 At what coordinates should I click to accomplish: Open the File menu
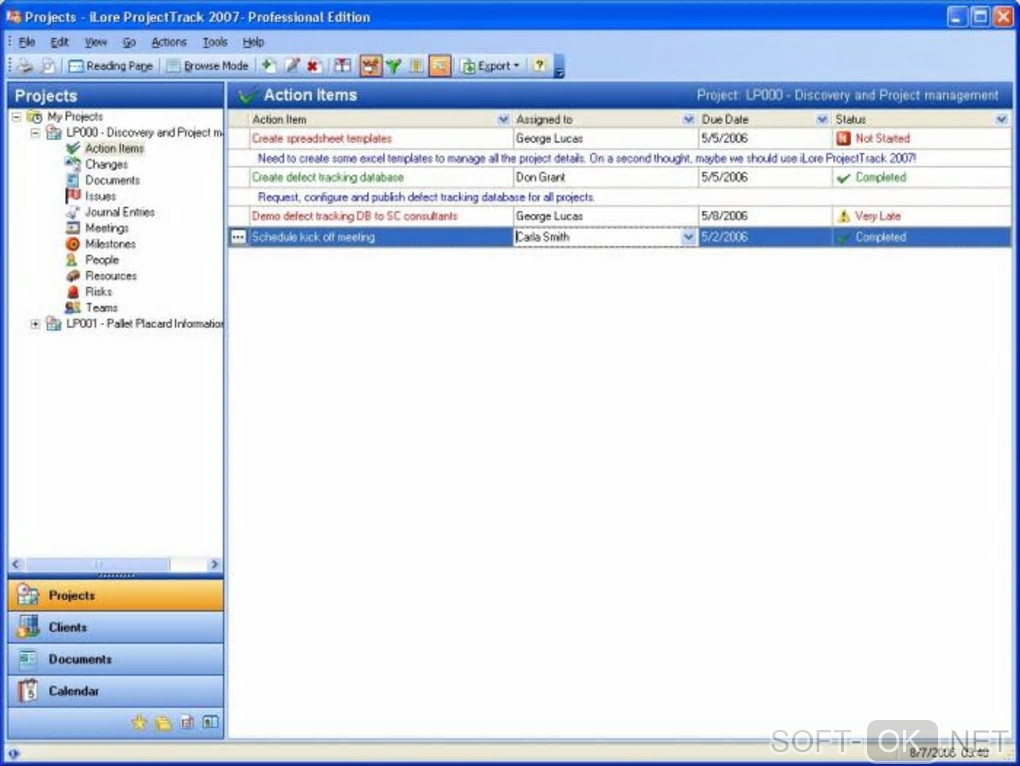27,42
